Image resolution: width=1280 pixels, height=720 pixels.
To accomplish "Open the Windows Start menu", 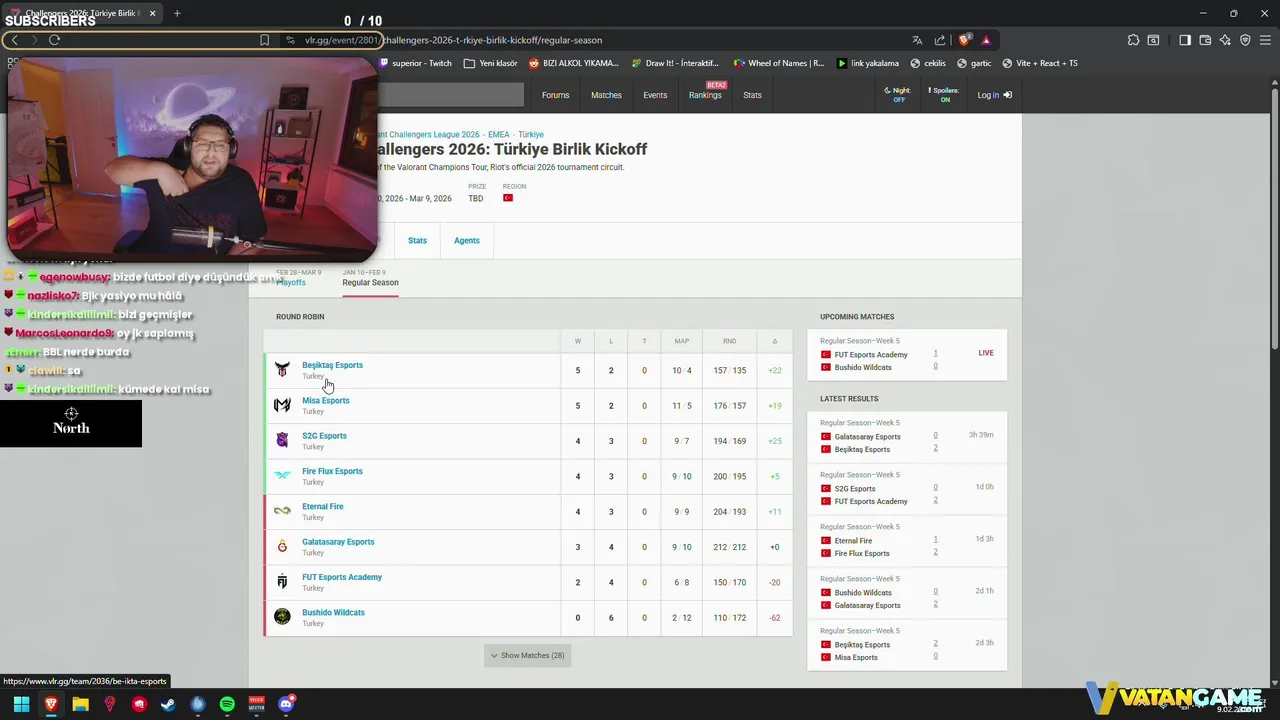I will [x=21, y=704].
